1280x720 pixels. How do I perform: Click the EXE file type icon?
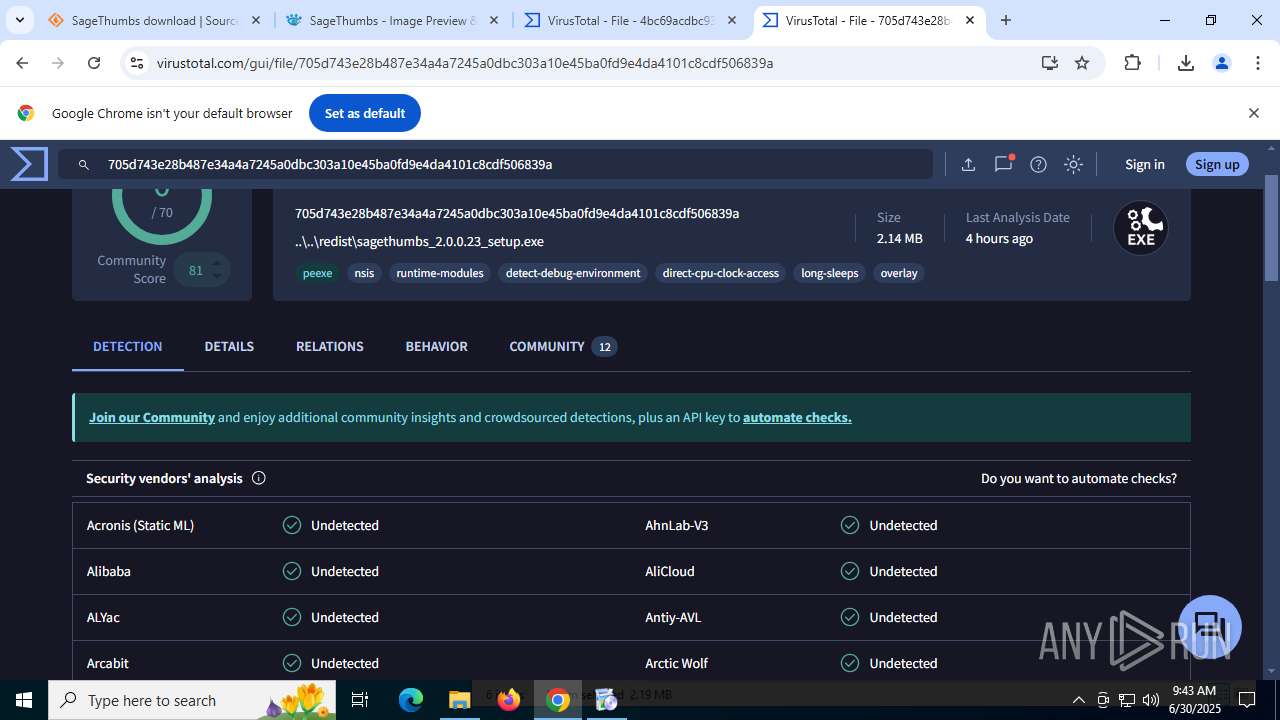[1141, 228]
